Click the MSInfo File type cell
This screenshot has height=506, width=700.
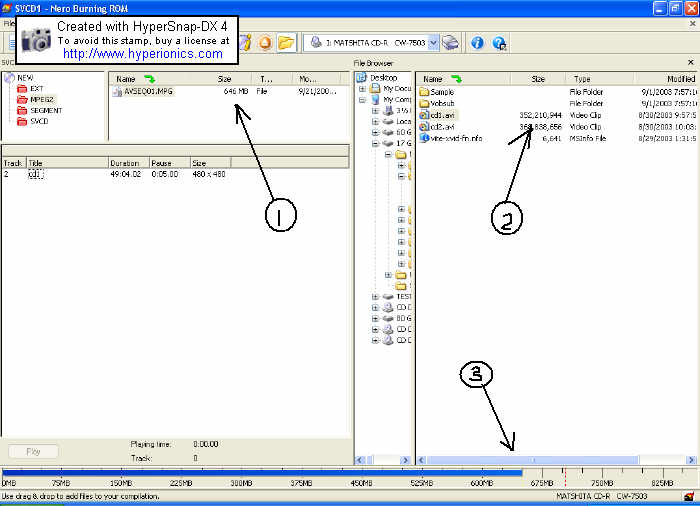588,138
